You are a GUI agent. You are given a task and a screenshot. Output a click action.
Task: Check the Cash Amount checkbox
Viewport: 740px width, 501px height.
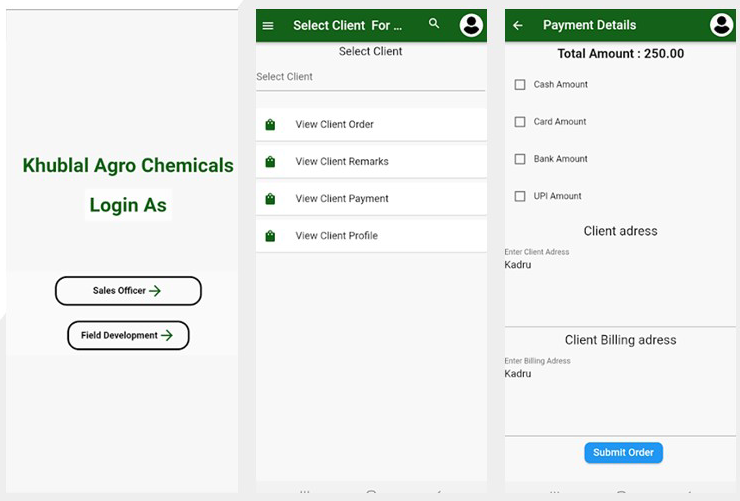(520, 84)
